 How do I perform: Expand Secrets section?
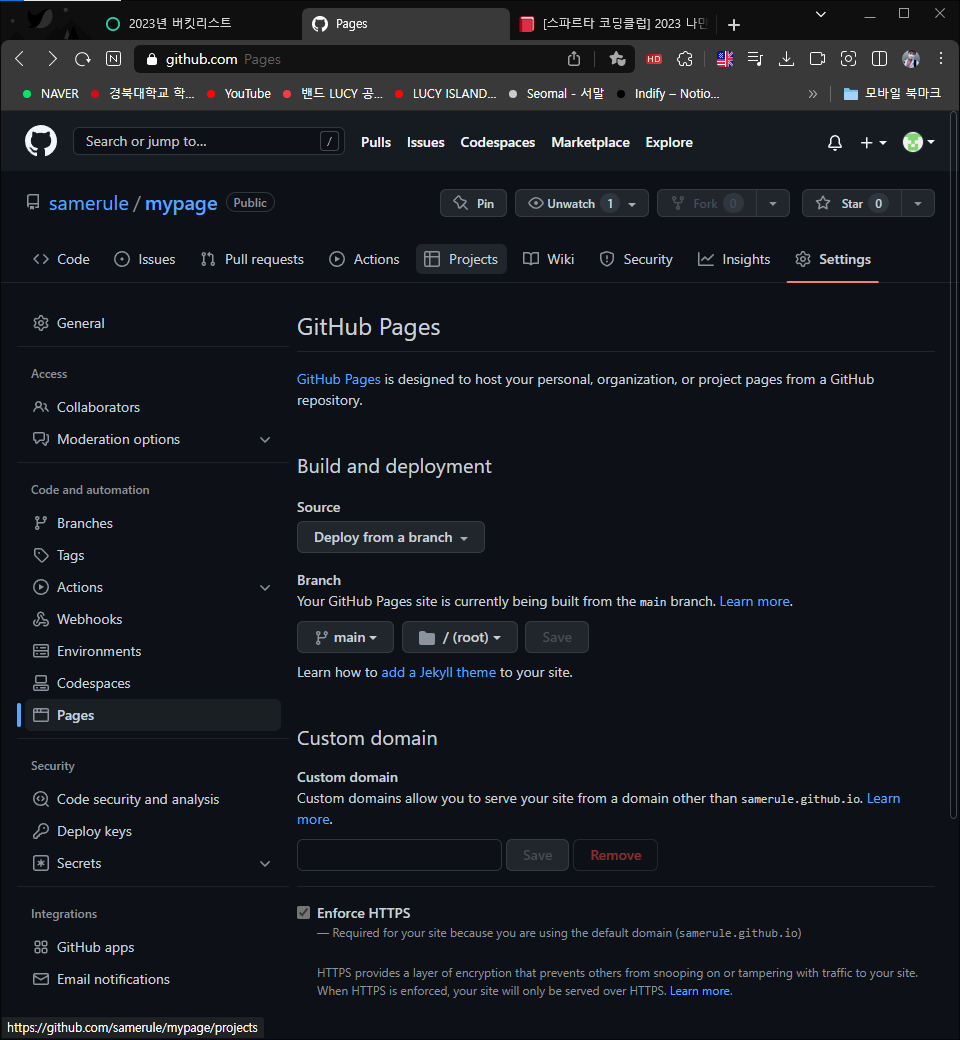153,864
